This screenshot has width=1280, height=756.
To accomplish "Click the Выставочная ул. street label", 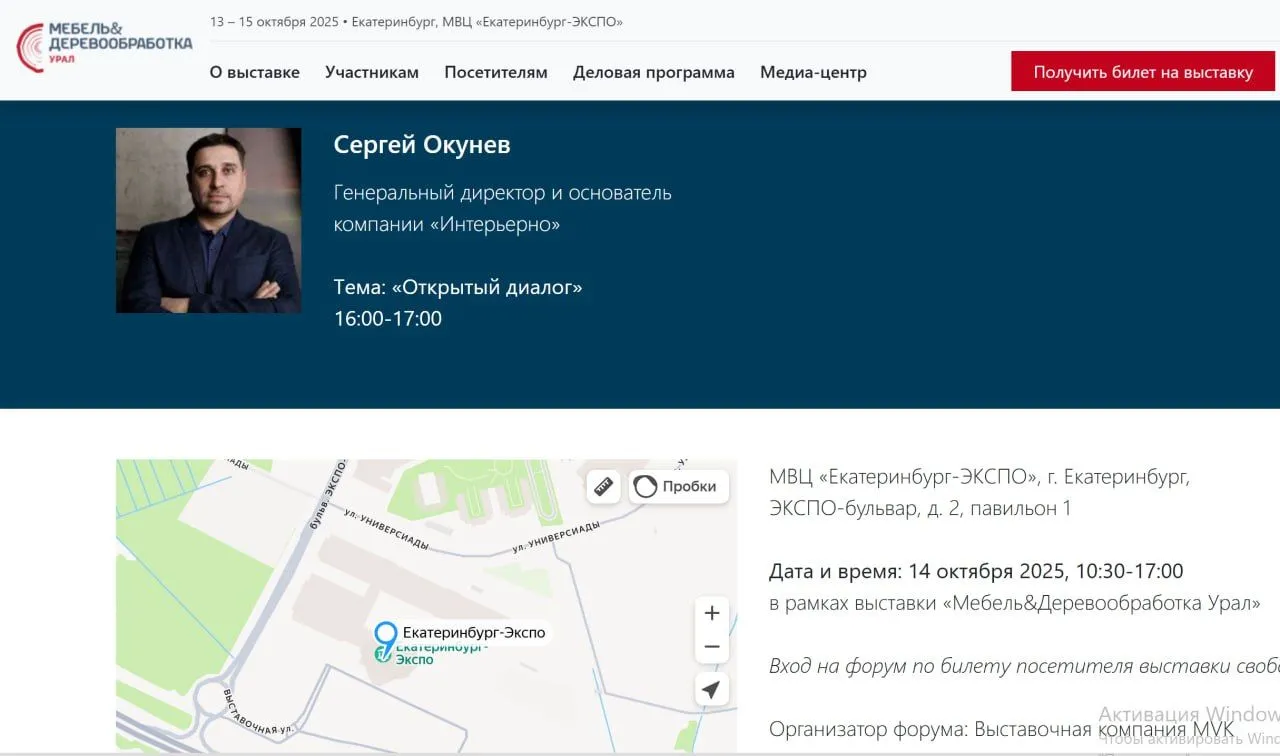I will (x=248, y=712).
